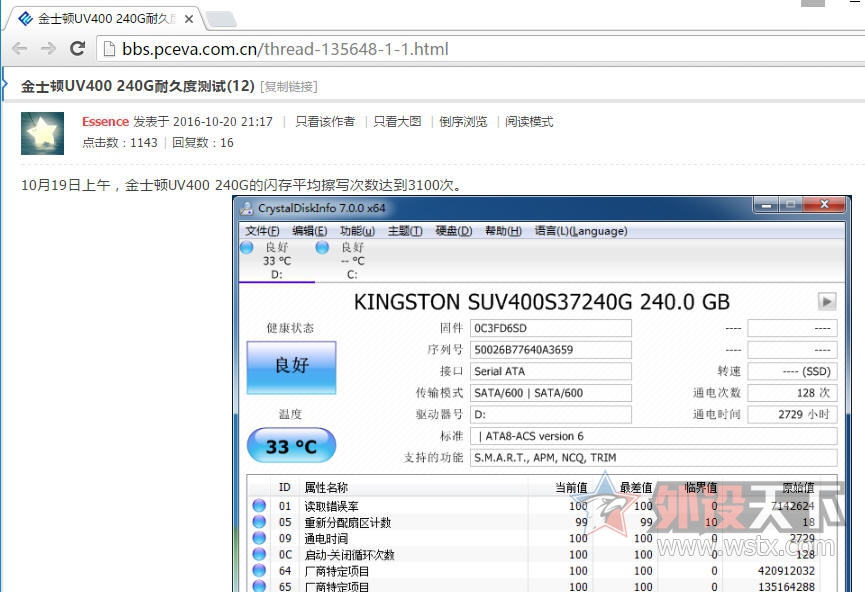
Task: Click the drive letter D: field
Action: click(551, 414)
